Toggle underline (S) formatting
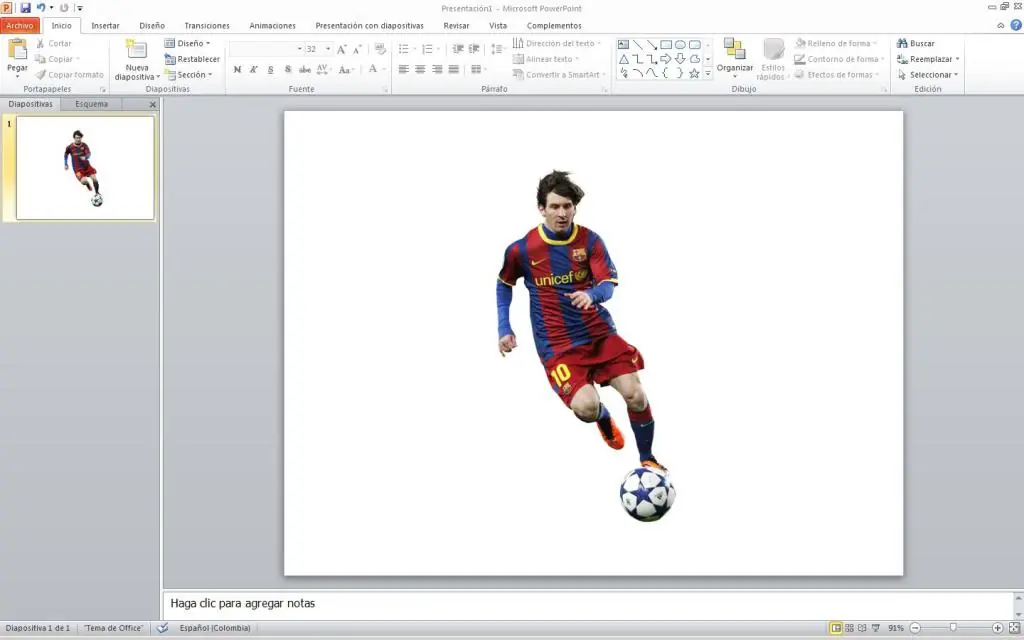Viewport: 1024px width, 640px height. tap(270, 69)
